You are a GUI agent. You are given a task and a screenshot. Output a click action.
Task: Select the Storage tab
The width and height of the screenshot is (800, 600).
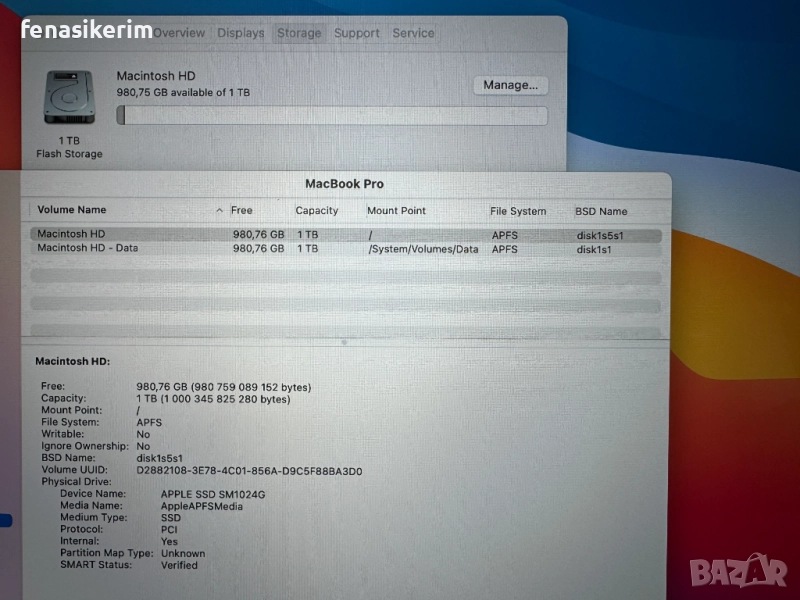(x=299, y=33)
